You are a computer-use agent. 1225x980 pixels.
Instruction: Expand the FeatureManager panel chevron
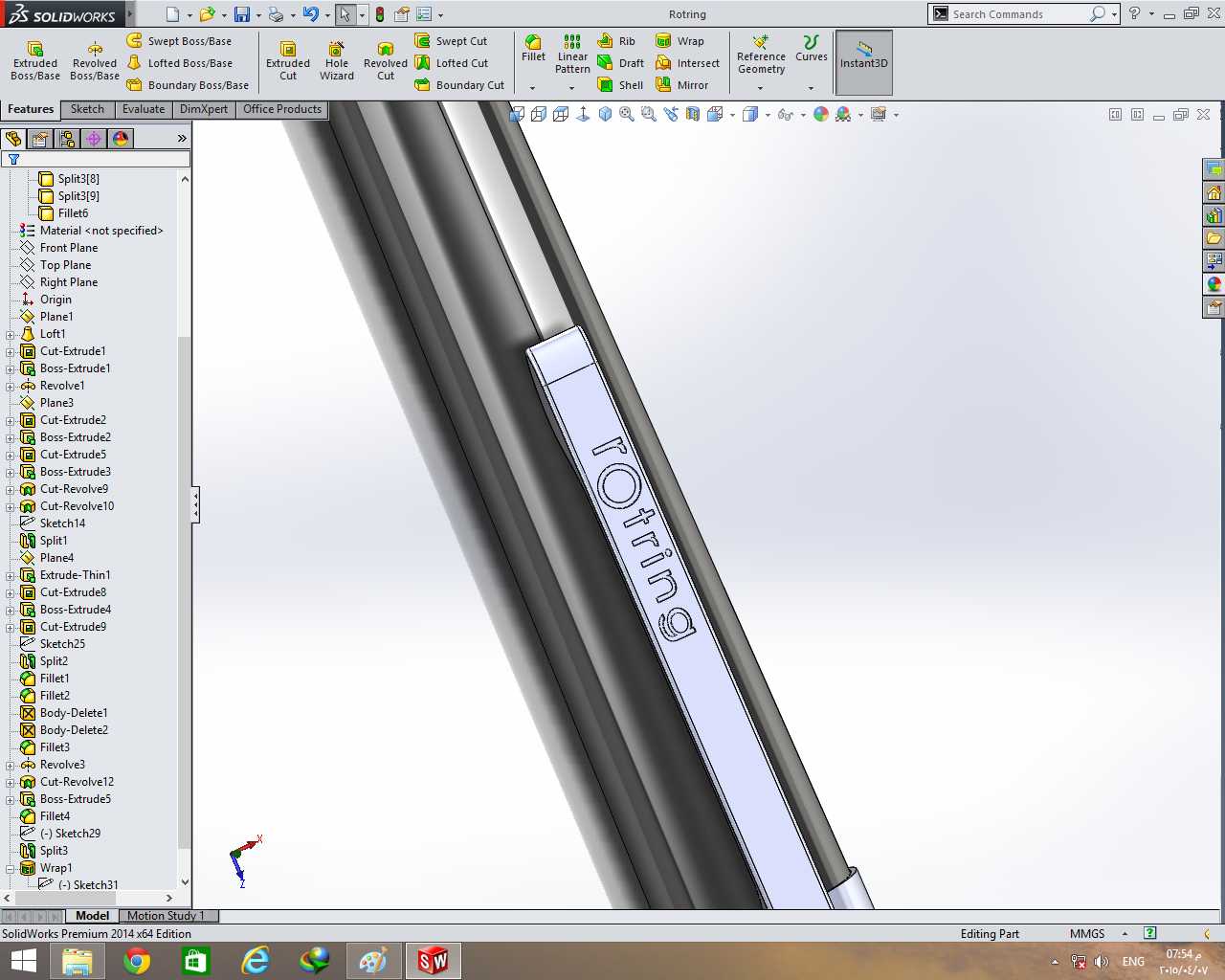tap(182, 139)
